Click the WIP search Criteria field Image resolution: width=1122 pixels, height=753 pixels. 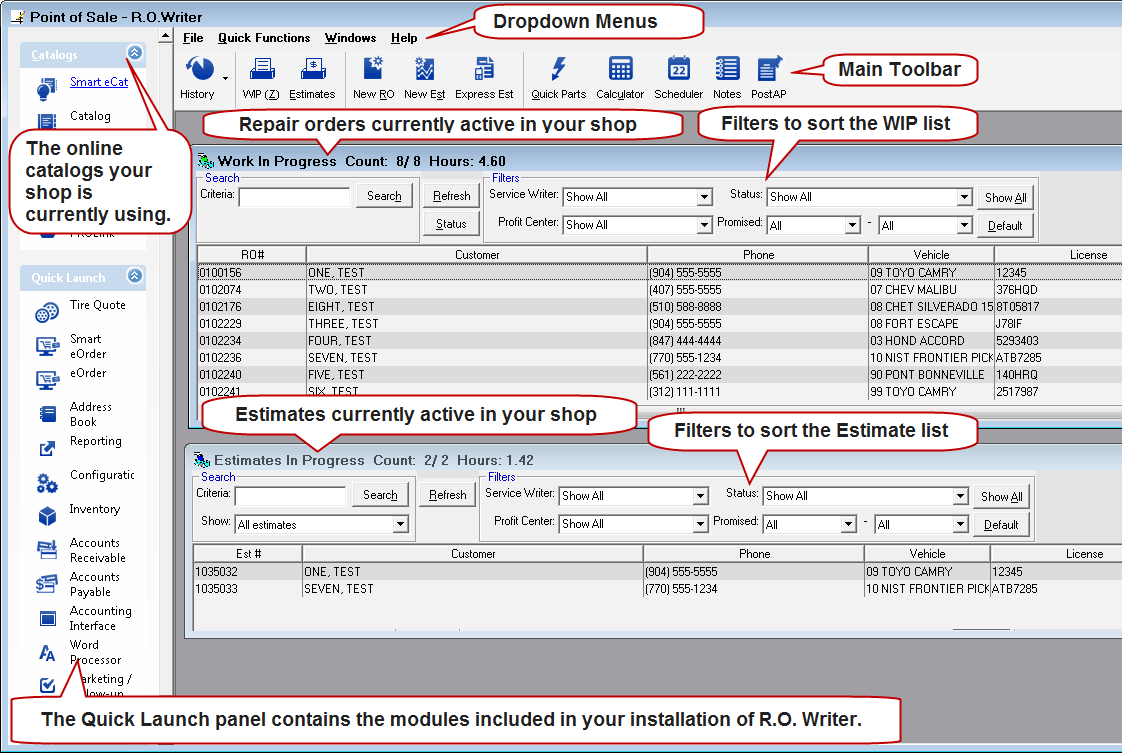coord(294,196)
